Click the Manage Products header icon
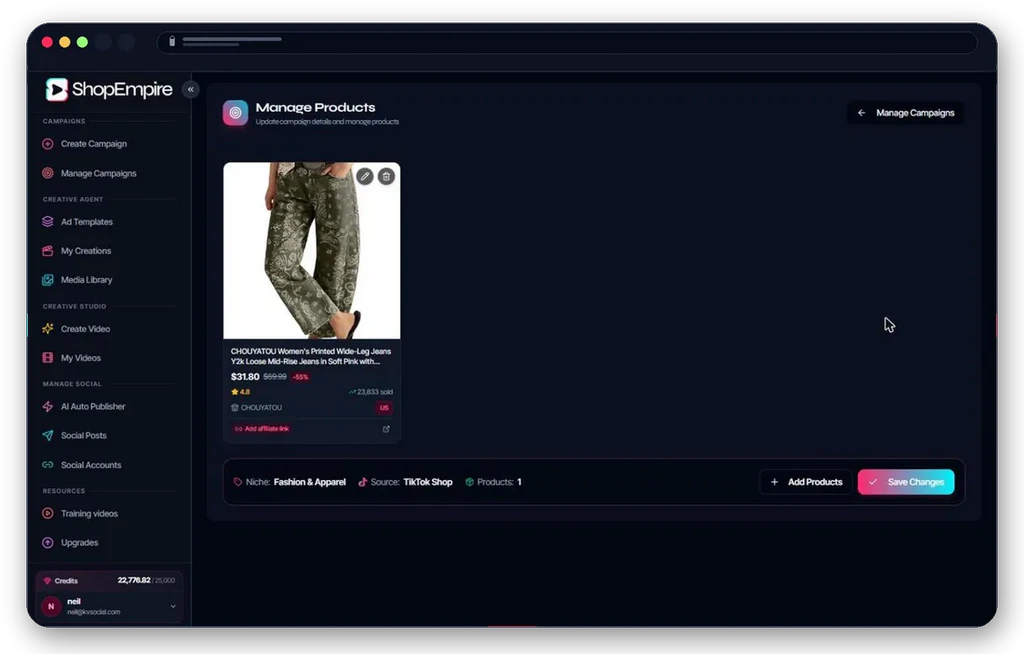This screenshot has height=654, width=1024. 235,113
